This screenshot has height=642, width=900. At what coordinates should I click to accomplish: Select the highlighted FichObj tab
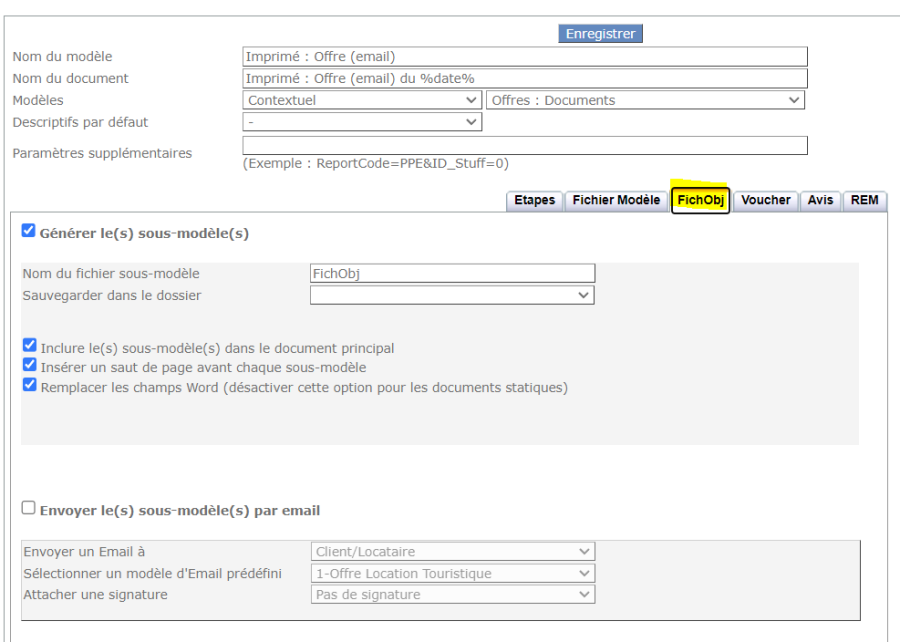[x=700, y=200]
